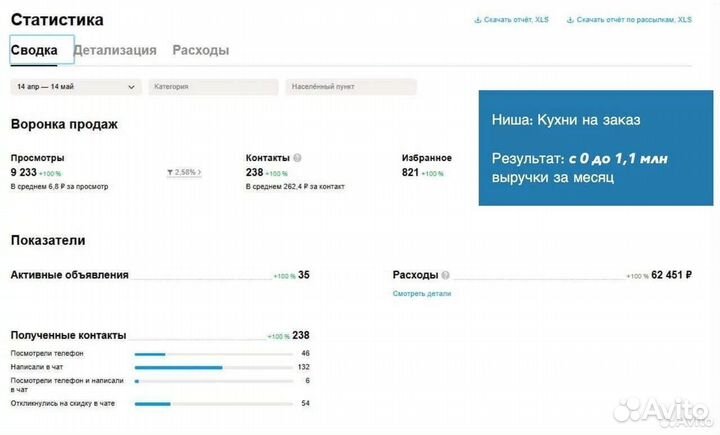Image resolution: width=720 pixels, height=435 pixels.
Task: Click the Полученные контакты label
Action: [x=68, y=335]
